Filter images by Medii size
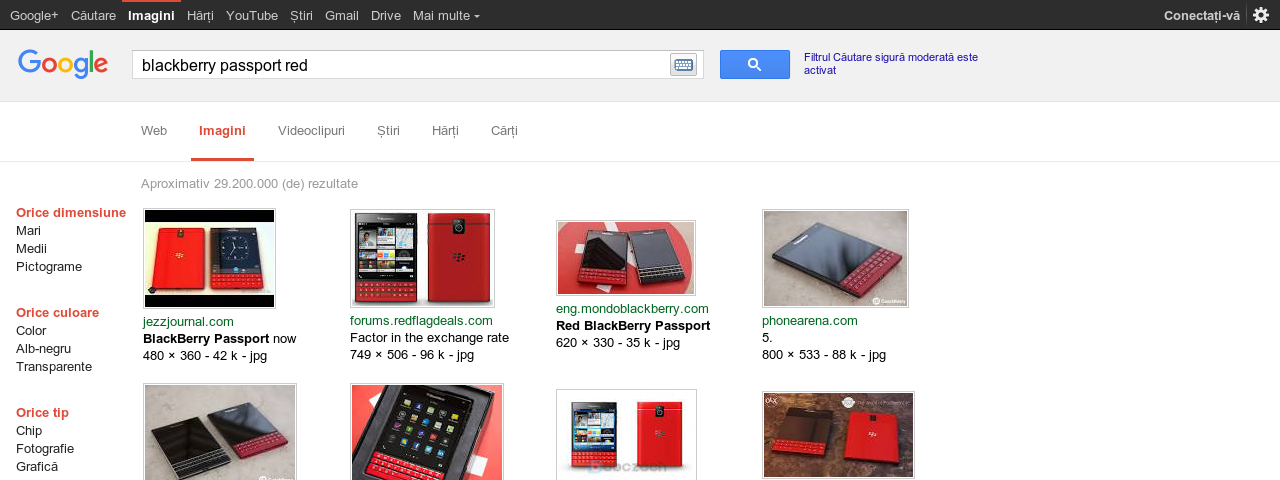The height and width of the screenshot is (480, 1280). coord(31,248)
